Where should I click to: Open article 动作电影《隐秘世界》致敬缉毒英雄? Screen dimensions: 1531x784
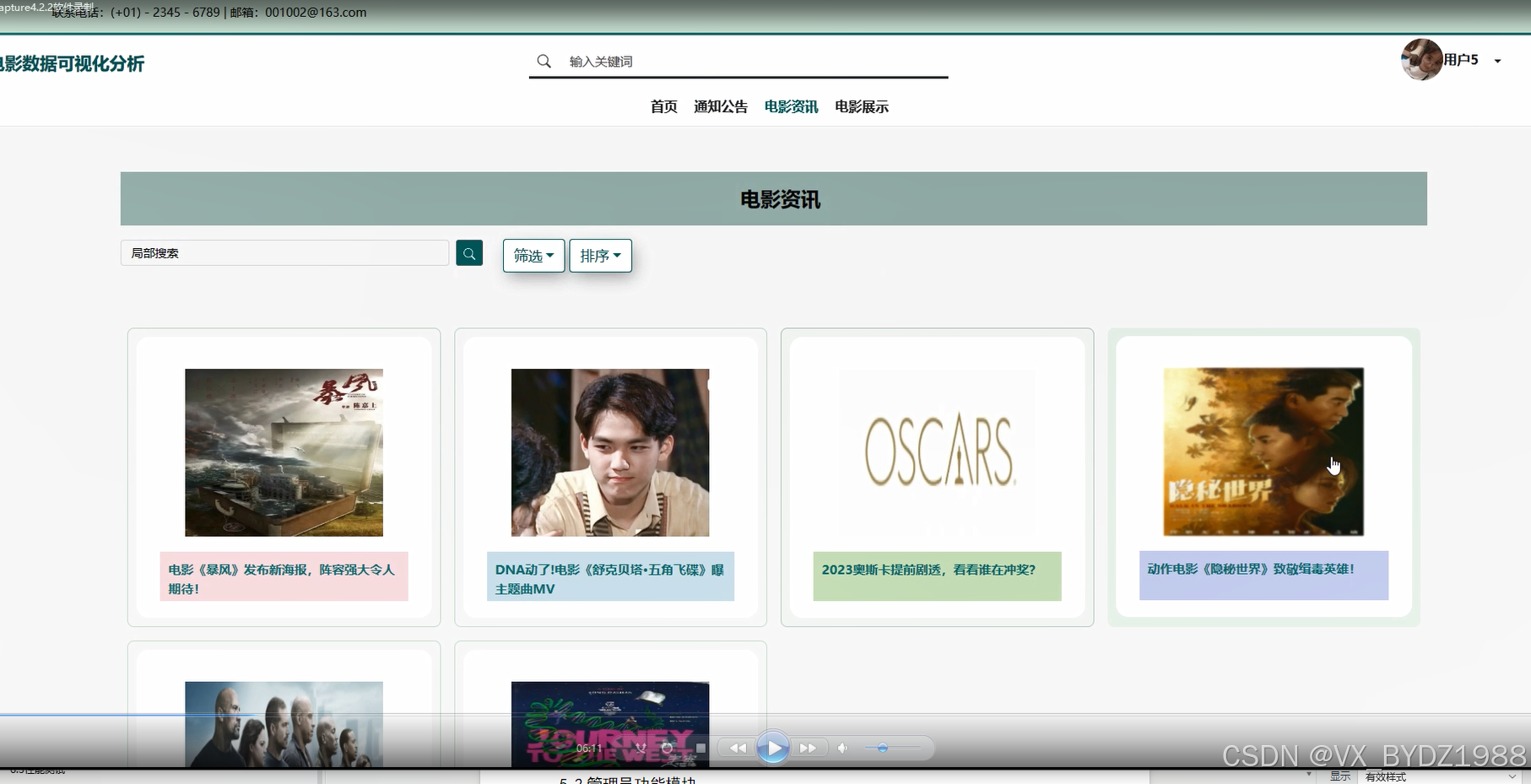pyautogui.click(x=1263, y=576)
